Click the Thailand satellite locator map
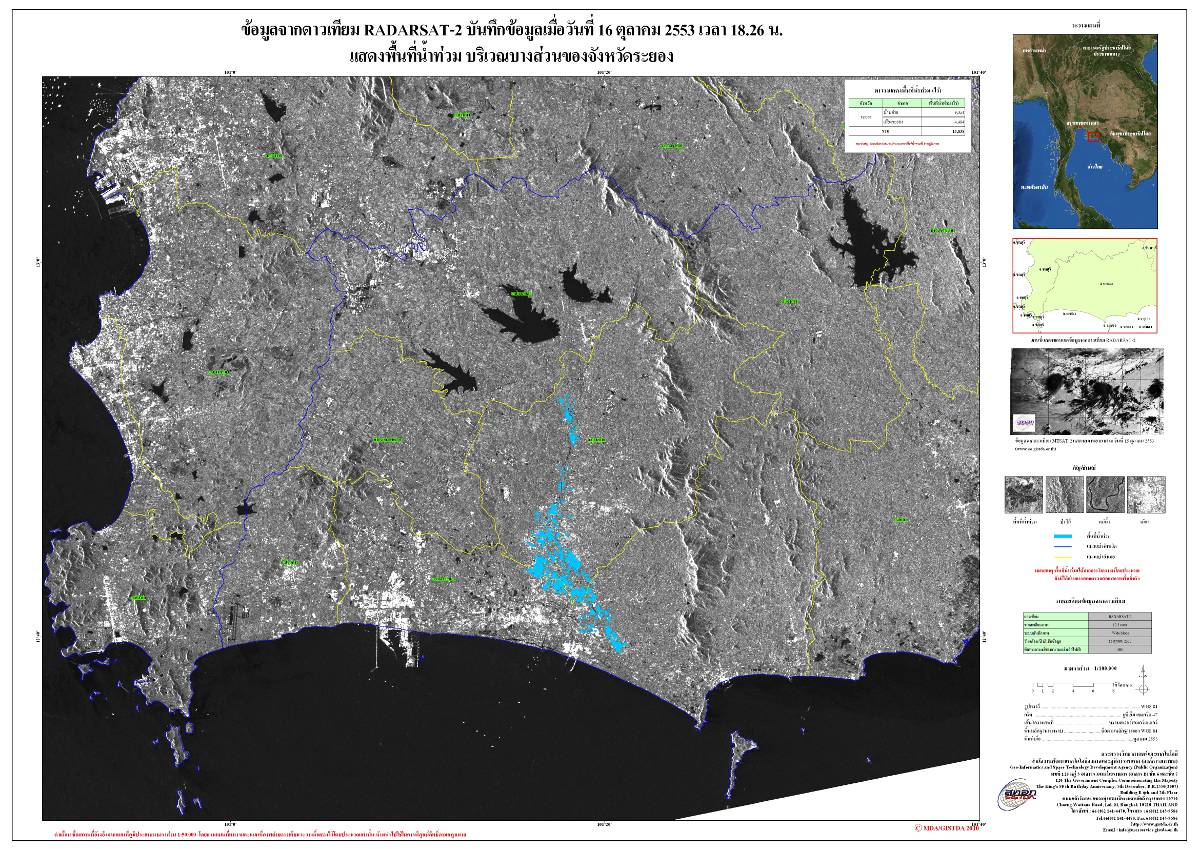1200x849 pixels. (1085, 132)
